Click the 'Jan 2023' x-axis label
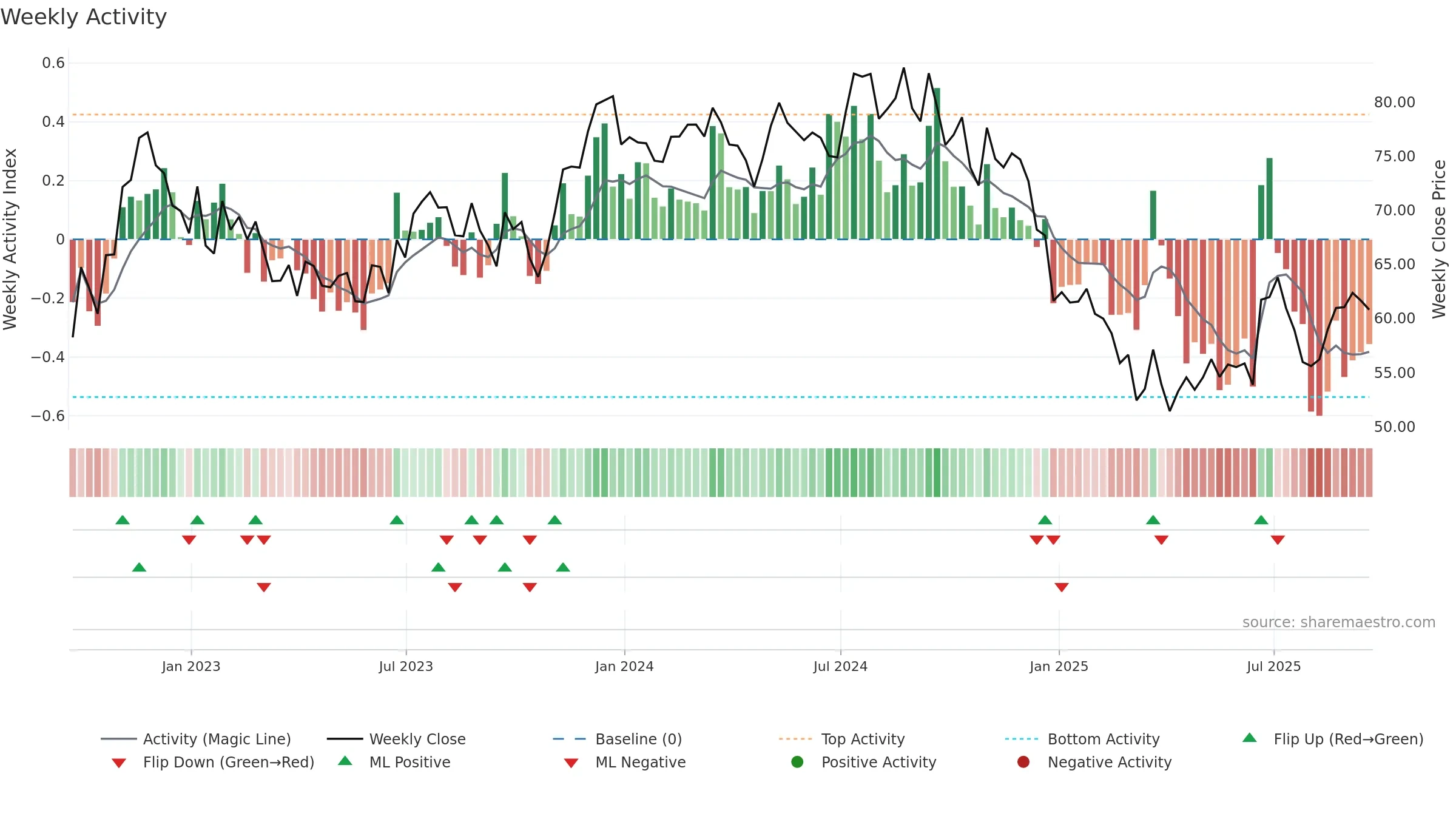 click(x=191, y=667)
